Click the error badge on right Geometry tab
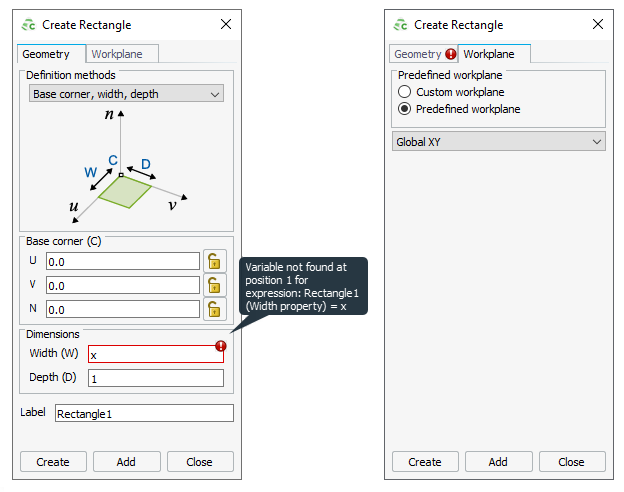The width and height of the screenshot is (624, 492). (x=450, y=55)
